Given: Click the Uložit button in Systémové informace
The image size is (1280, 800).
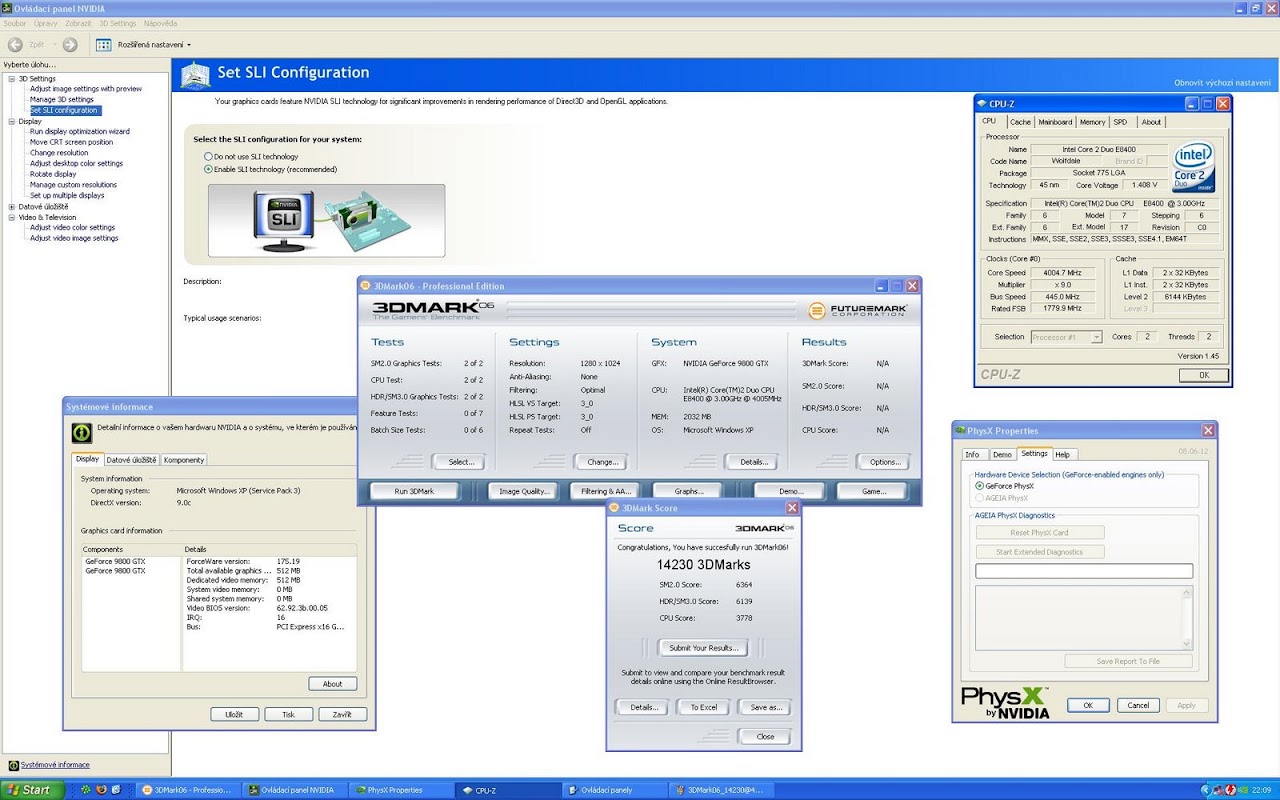Looking at the screenshot, I should (x=235, y=714).
